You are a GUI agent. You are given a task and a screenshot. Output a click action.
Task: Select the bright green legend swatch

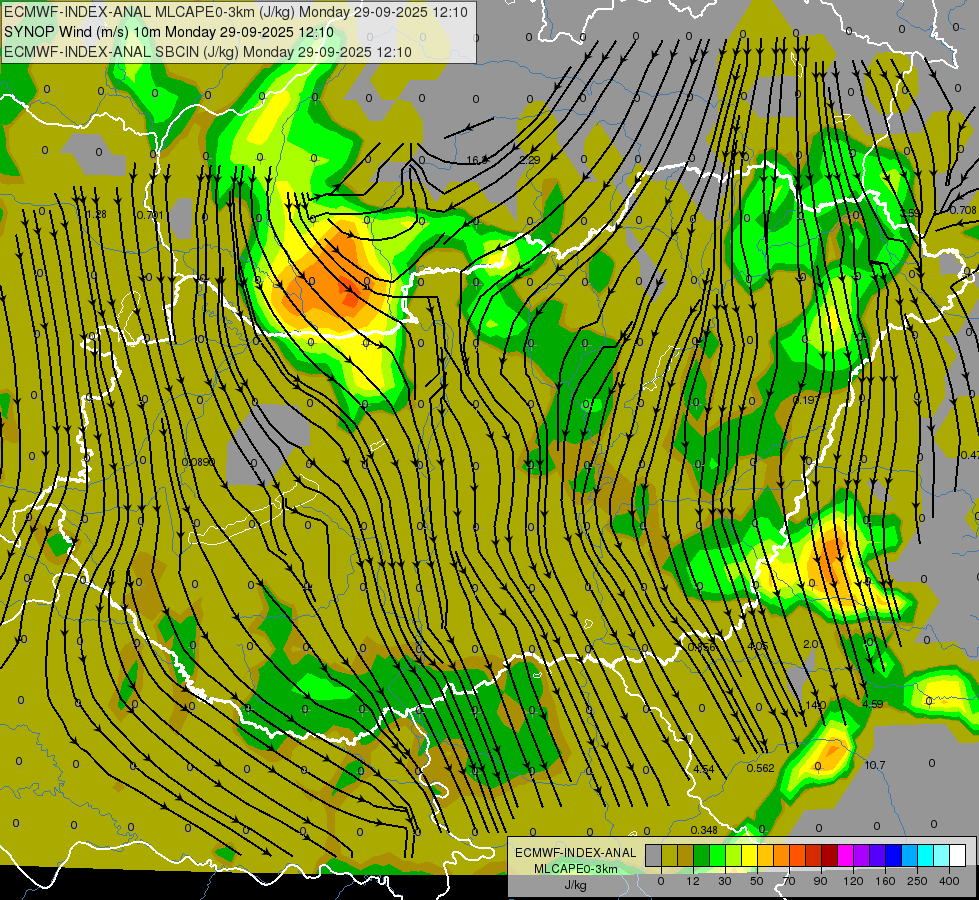[x=717, y=855]
